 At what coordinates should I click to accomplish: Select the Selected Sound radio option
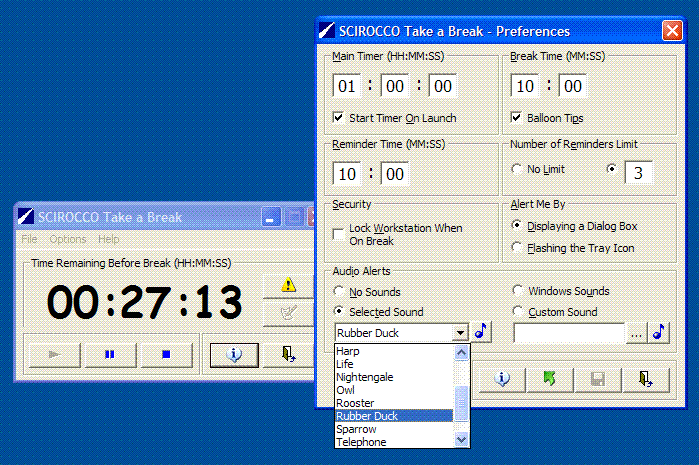click(339, 311)
